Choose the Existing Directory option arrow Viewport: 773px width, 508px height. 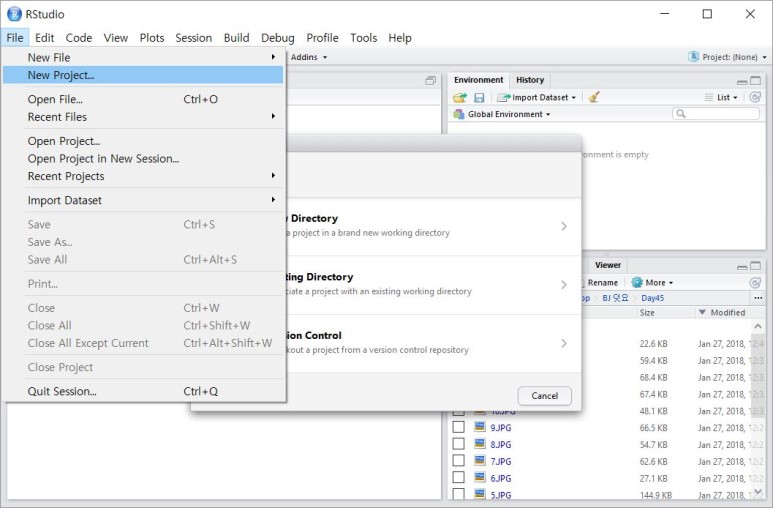(x=563, y=285)
